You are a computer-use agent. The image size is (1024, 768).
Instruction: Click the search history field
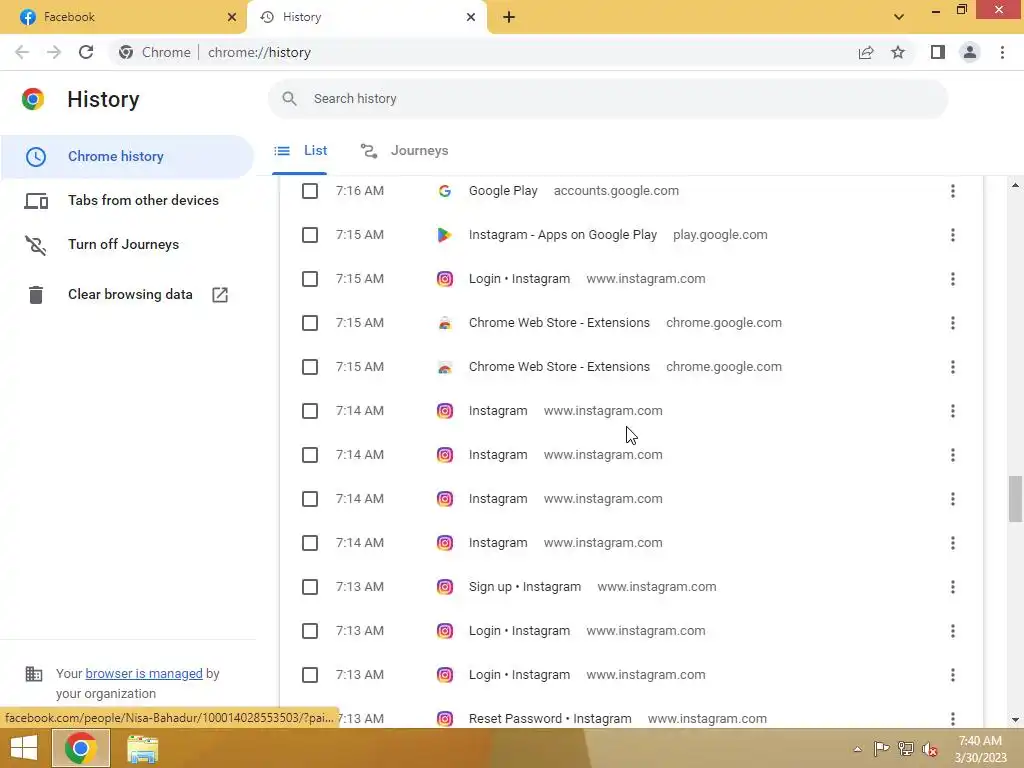click(607, 99)
